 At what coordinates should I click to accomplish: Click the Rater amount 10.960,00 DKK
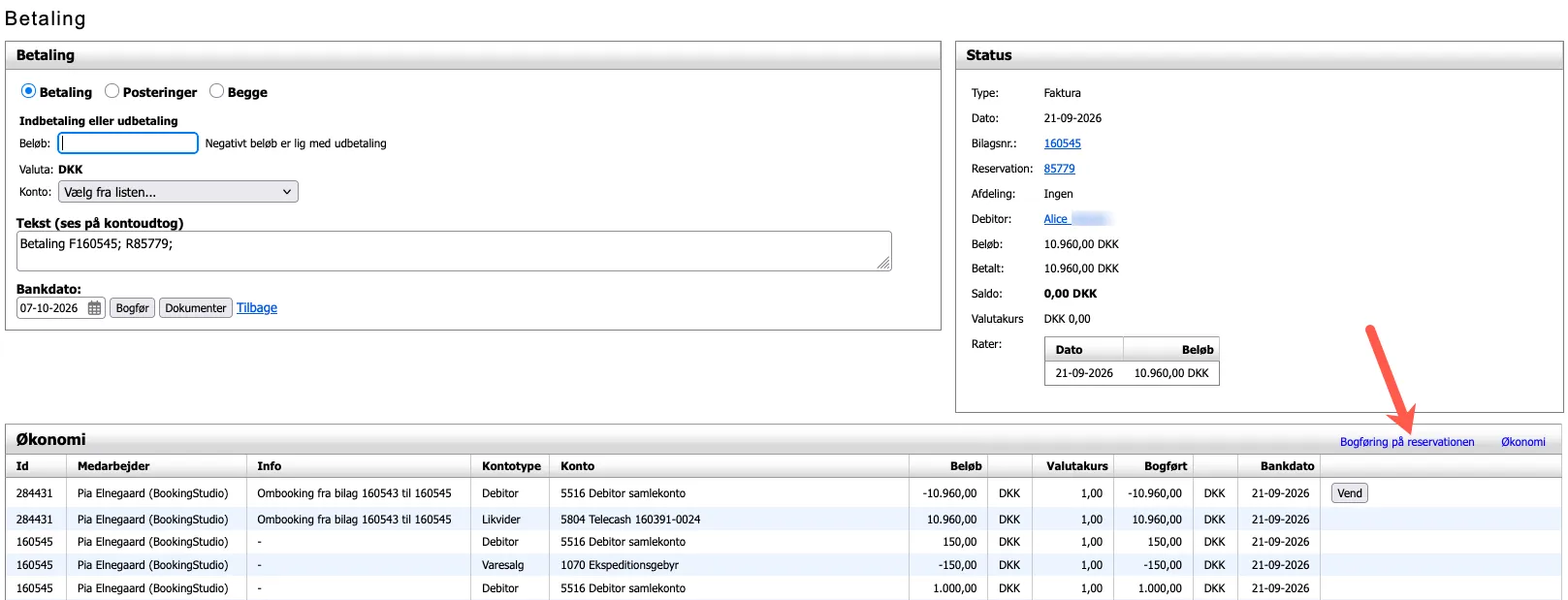click(1171, 373)
